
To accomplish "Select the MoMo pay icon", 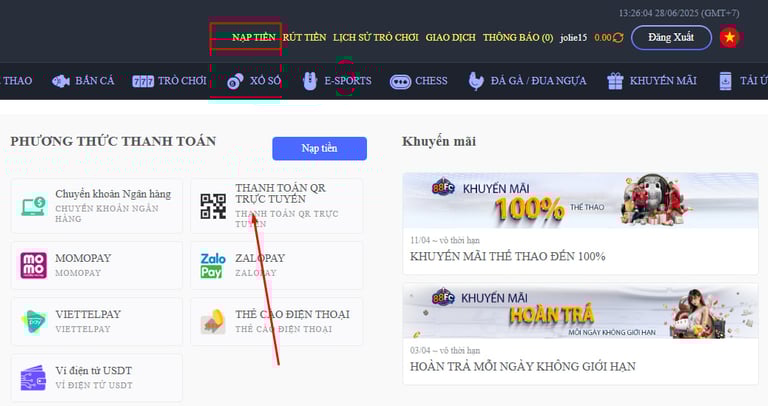I will pos(33,265).
